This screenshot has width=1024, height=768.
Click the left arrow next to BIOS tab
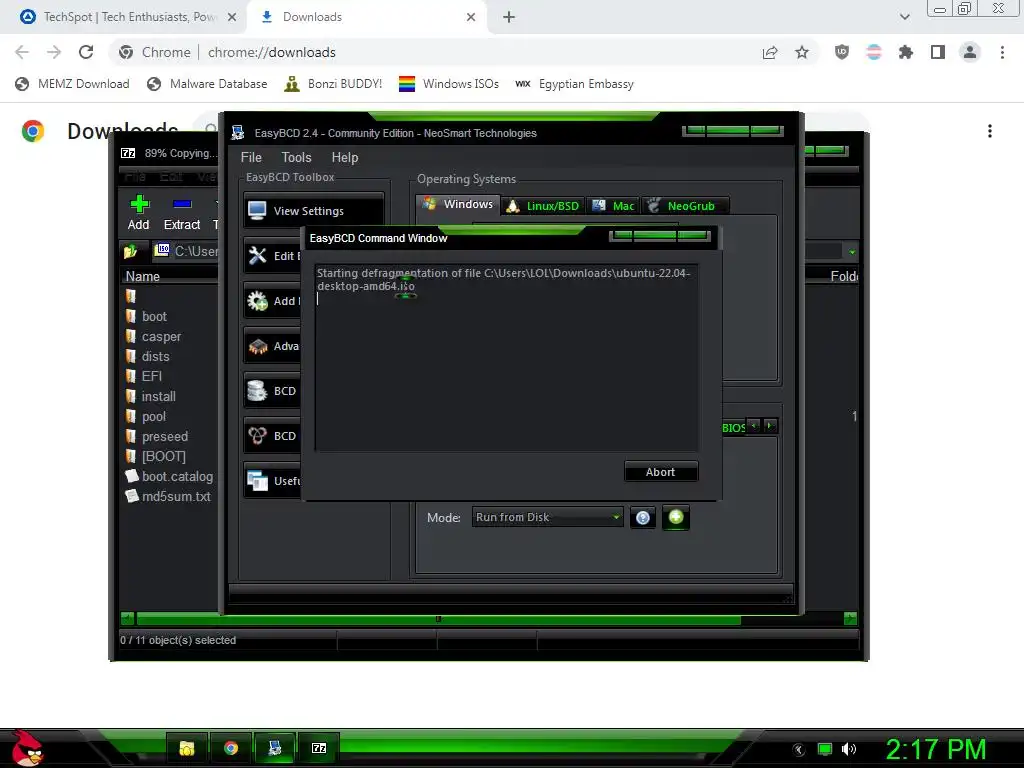tap(754, 426)
